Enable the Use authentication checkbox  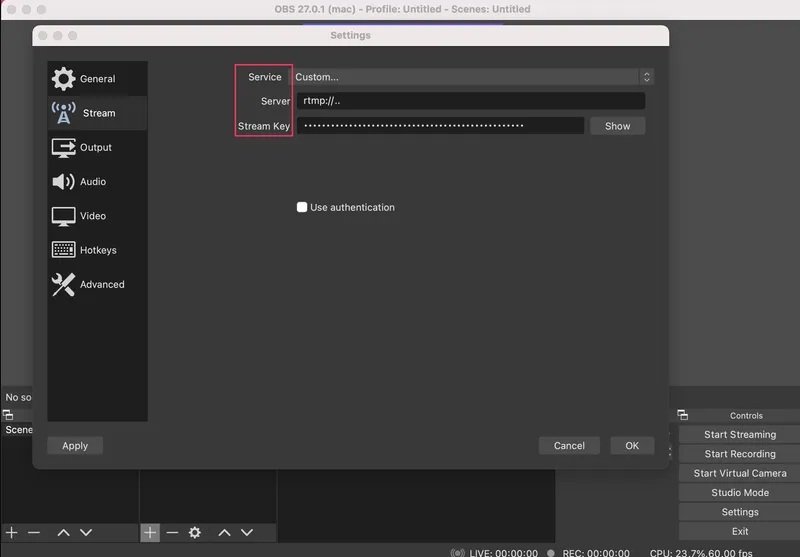(x=302, y=208)
